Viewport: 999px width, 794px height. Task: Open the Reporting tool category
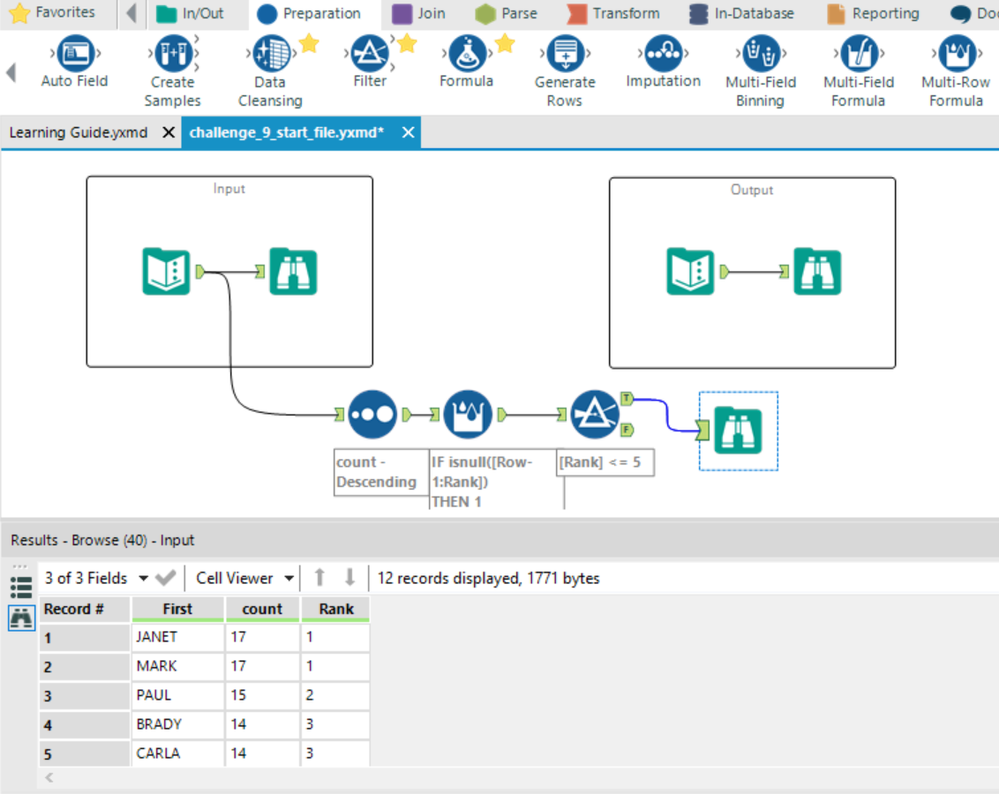[x=873, y=13]
